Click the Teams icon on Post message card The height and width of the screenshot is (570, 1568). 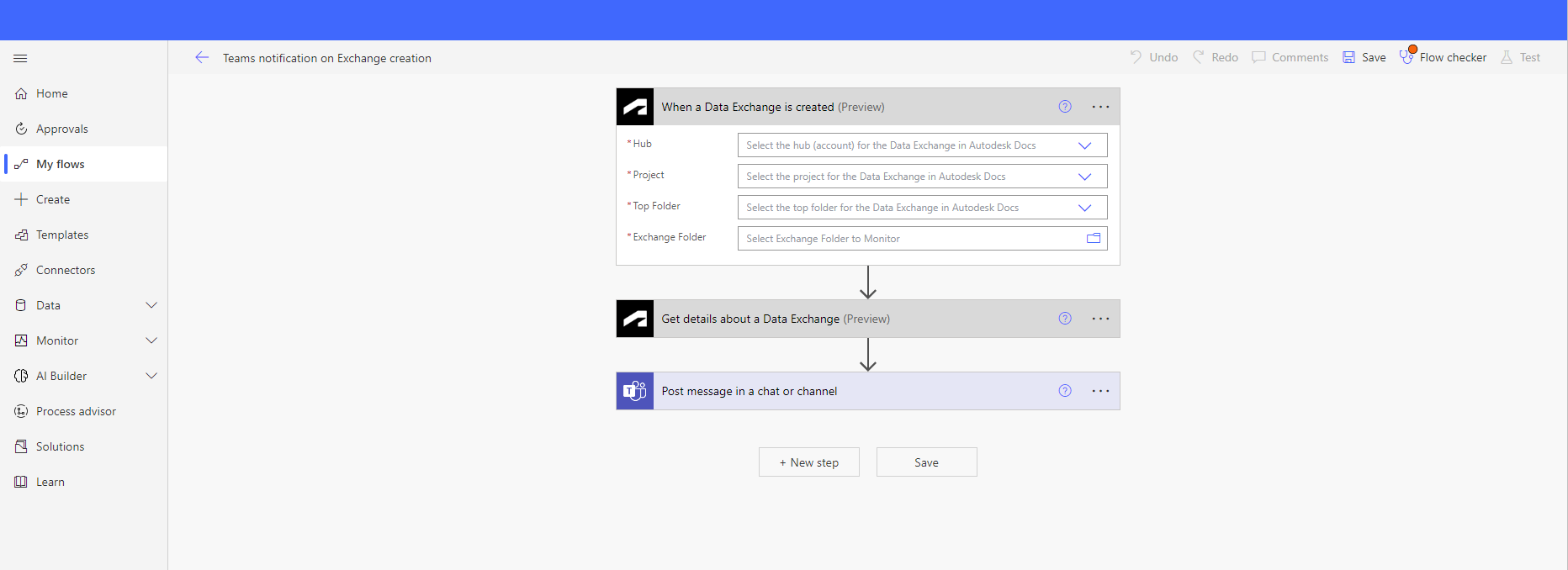635,391
